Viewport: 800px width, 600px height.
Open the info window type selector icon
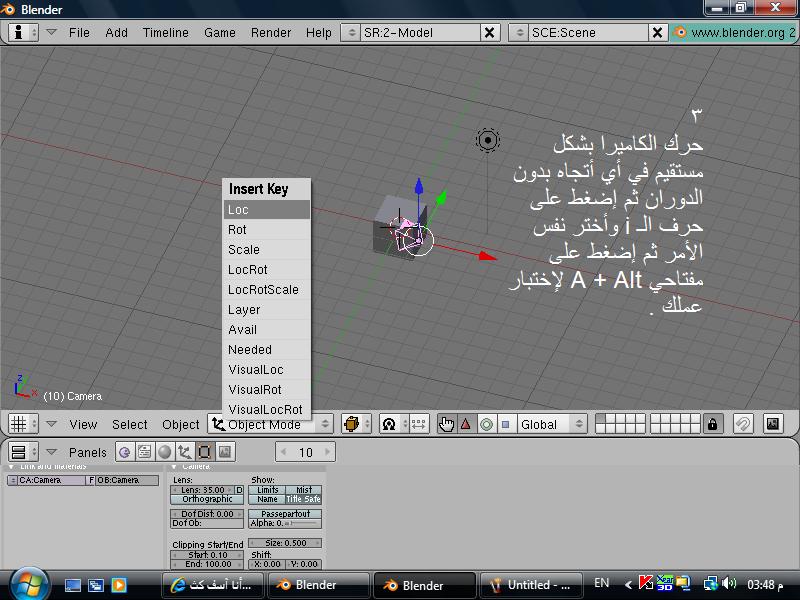23,33
